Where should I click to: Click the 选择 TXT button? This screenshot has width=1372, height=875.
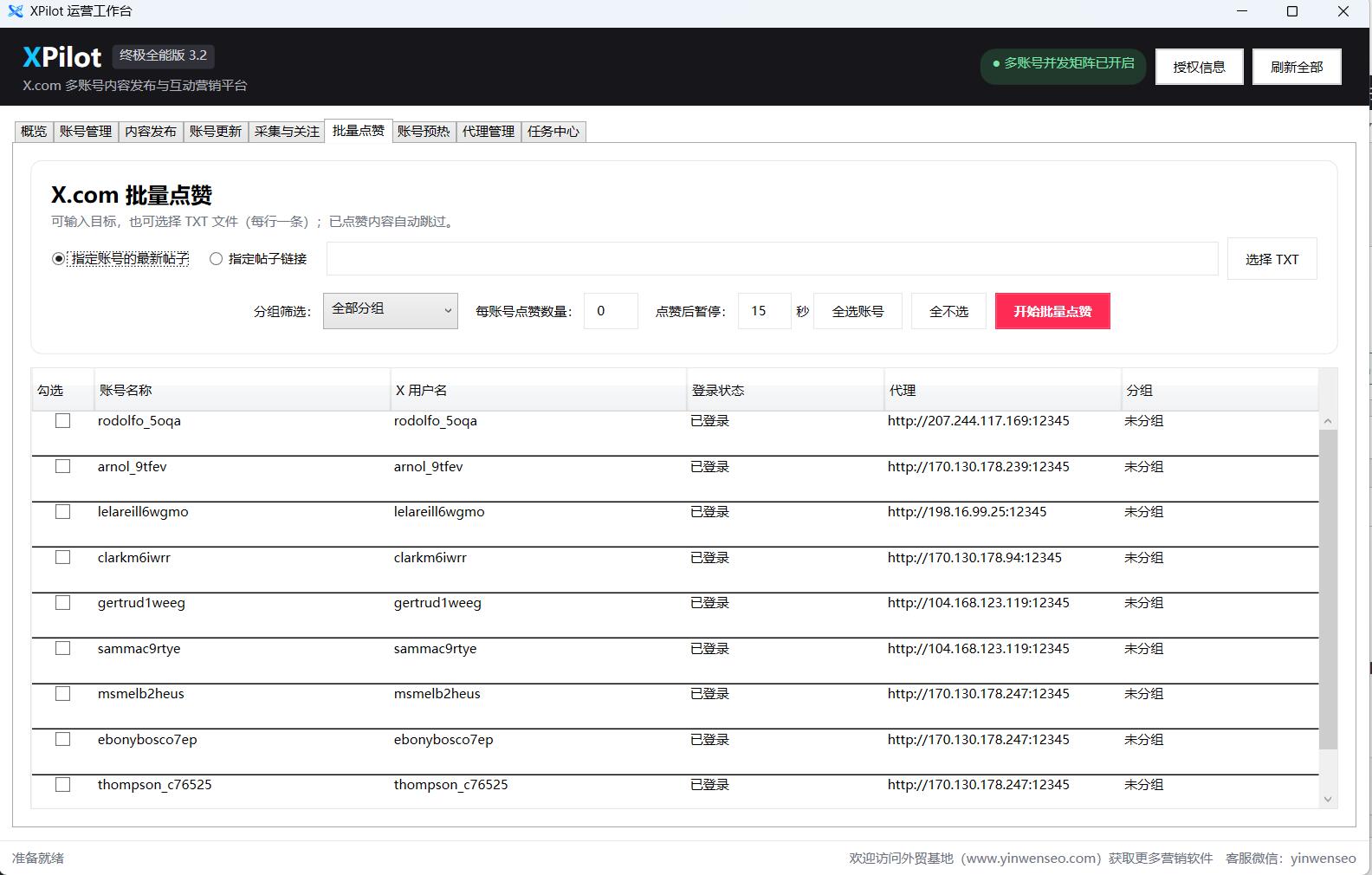click(x=1272, y=259)
